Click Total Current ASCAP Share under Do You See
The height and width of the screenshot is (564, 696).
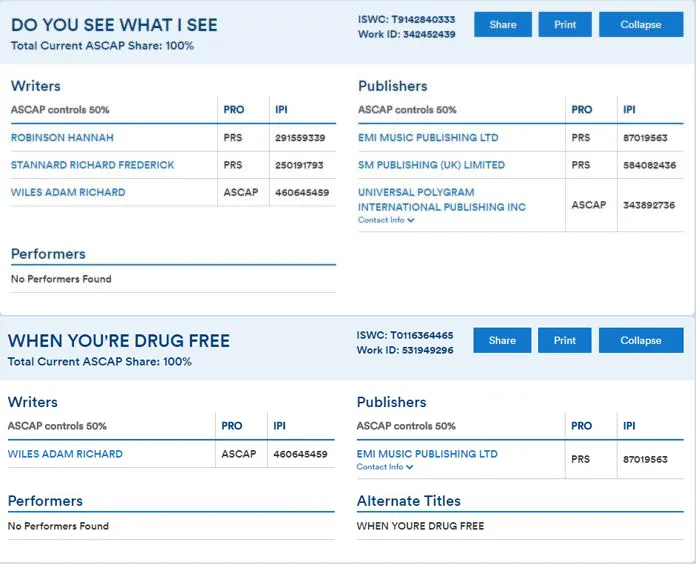[103, 46]
